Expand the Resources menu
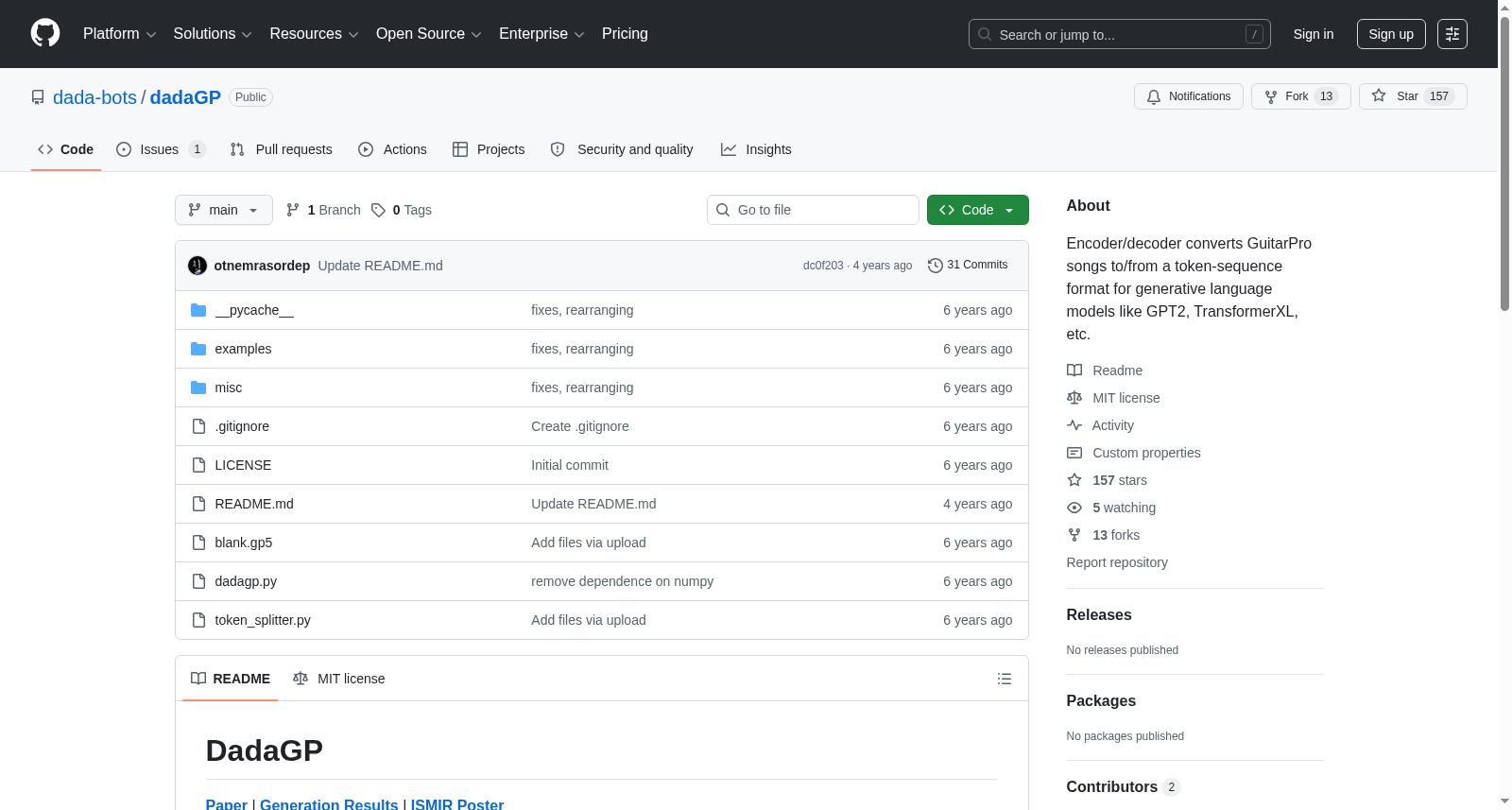The width and height of the screenshot is (1512, 810). click(x=314, y=34)
